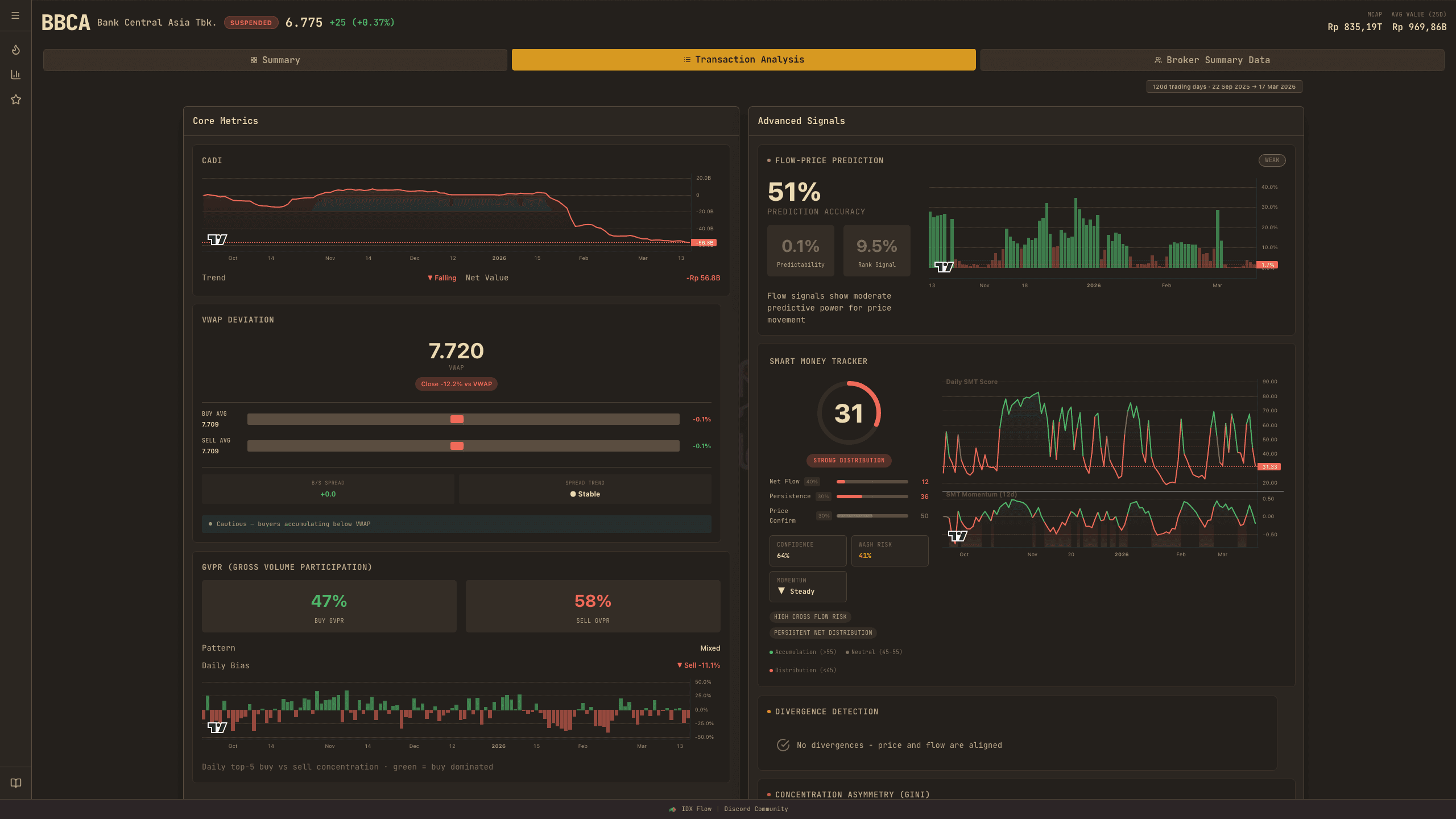Click the IDX Flow logo in the footer
1456x819 pixels.
point(674,809)
